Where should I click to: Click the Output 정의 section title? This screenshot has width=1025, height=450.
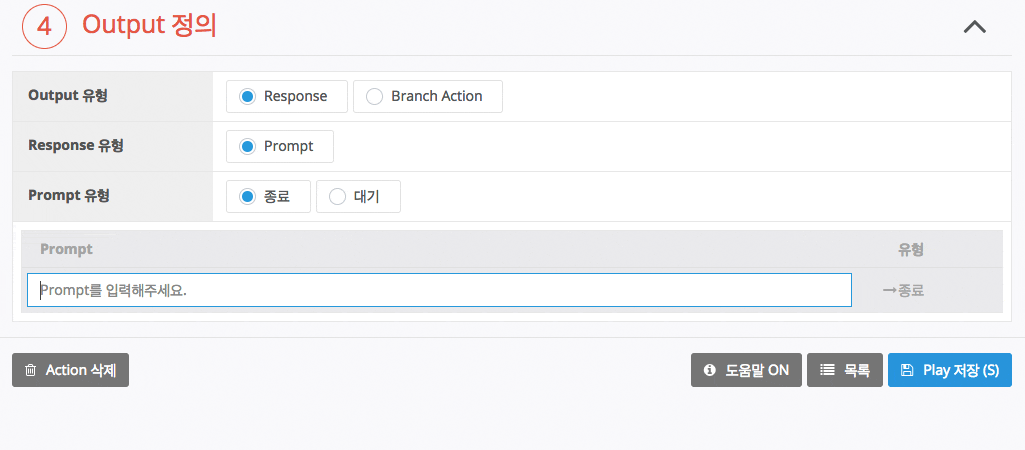click(149, 26)
